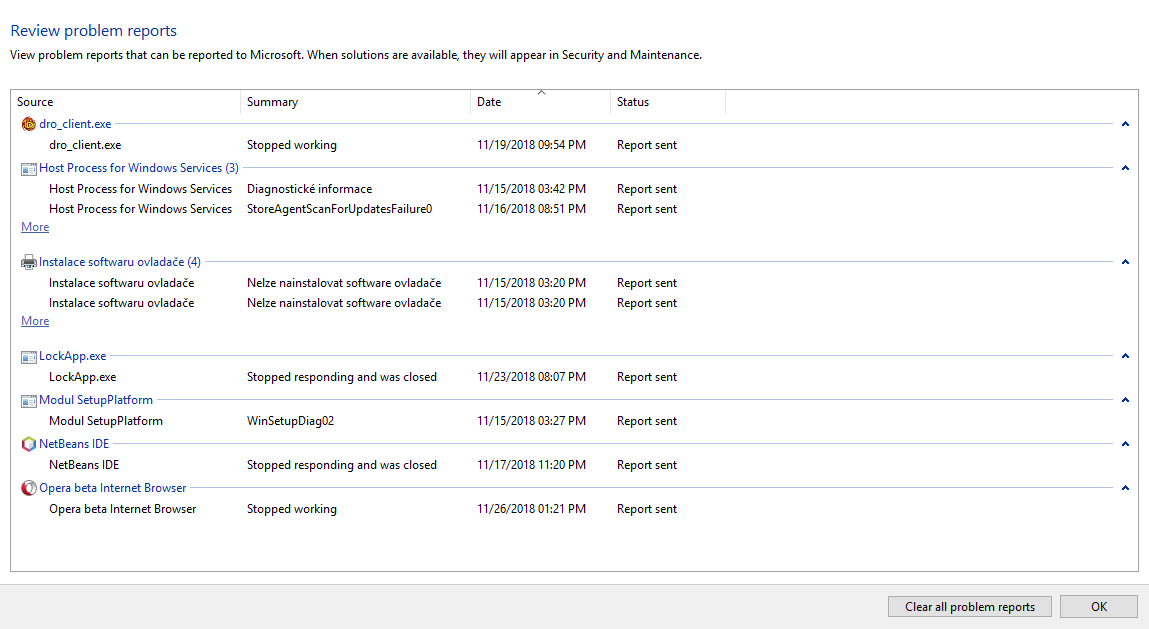Collapse the NetBeans IDE group

click(1125, 444)
